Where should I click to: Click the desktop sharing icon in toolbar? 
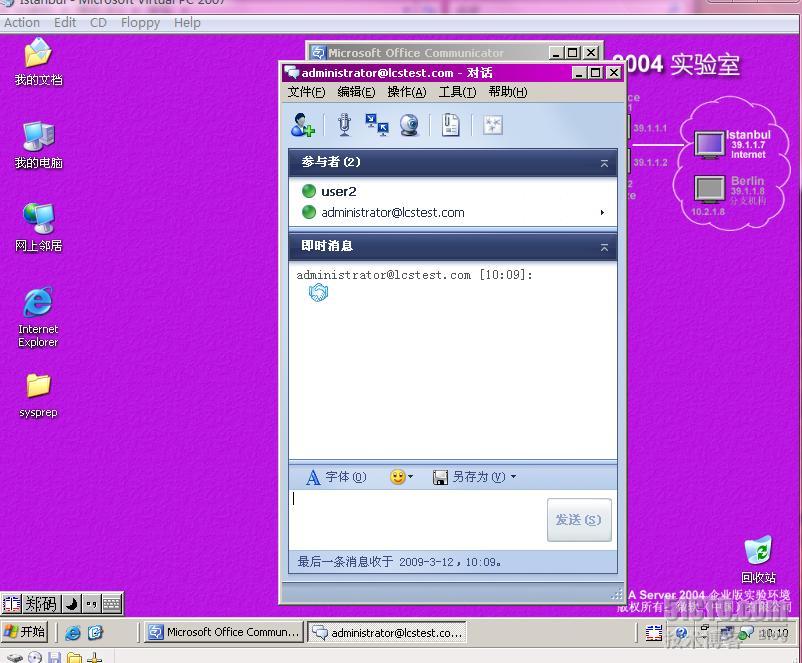click(377, 125)
